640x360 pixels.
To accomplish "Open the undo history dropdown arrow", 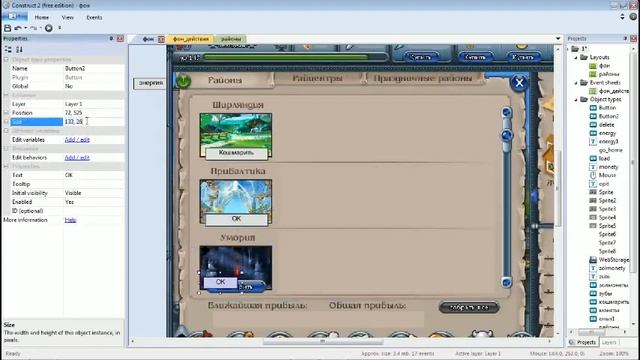I will [25, 28].
